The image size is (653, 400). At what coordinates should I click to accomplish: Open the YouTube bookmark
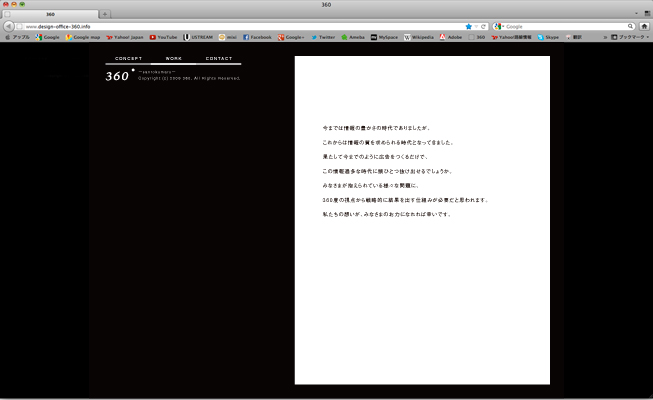(163, 37)
